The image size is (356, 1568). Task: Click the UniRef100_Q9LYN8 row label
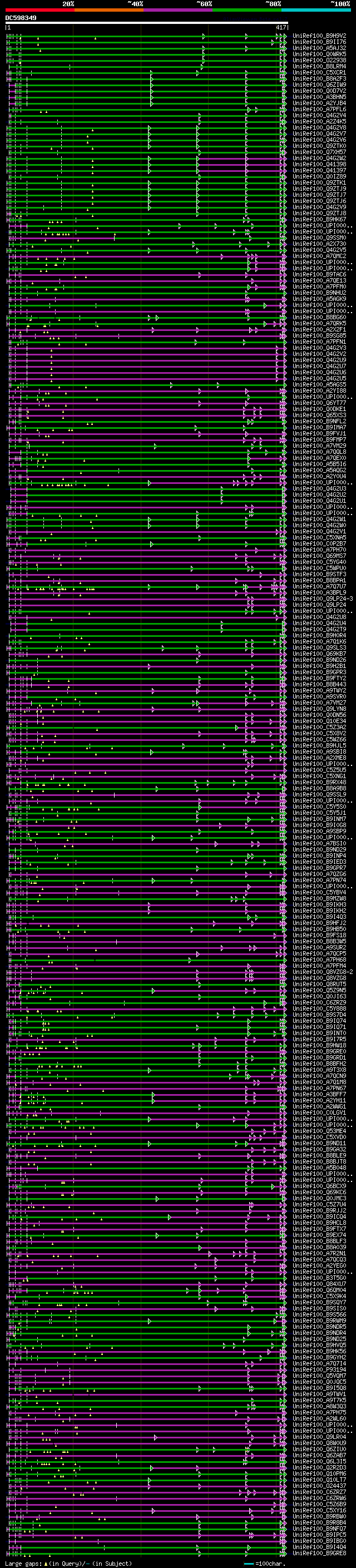[x=319, y=709]
